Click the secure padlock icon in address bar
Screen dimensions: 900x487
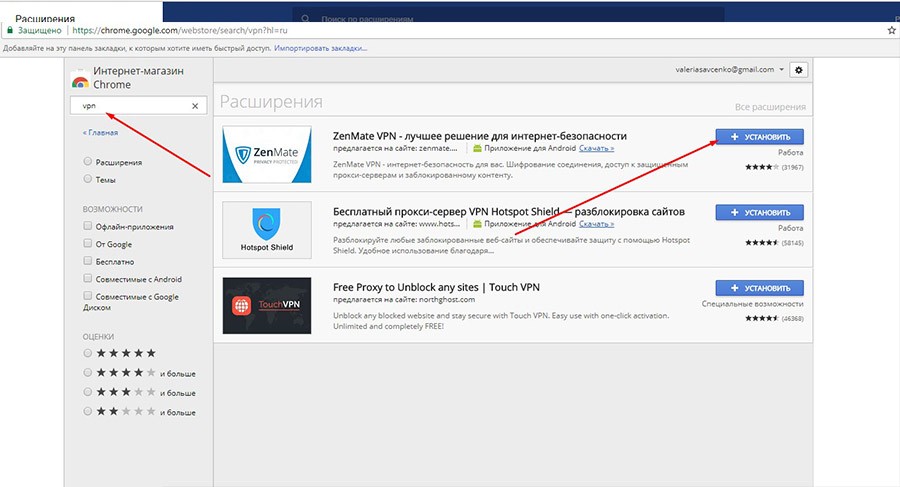pos(10,31)
